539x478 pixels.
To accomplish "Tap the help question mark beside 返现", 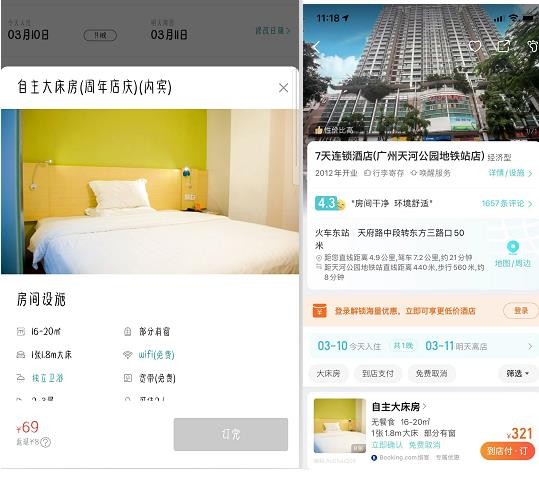I will [45, 442].
